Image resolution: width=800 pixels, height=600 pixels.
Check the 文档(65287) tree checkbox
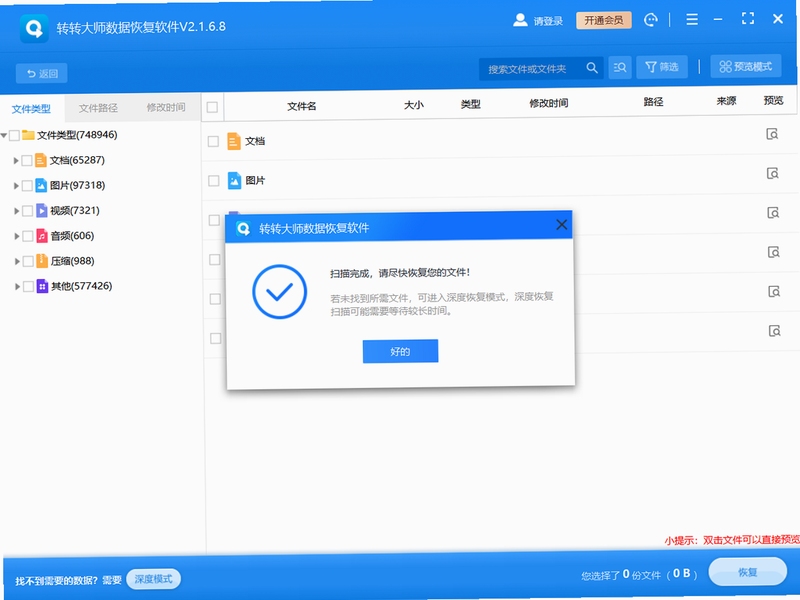27,161
